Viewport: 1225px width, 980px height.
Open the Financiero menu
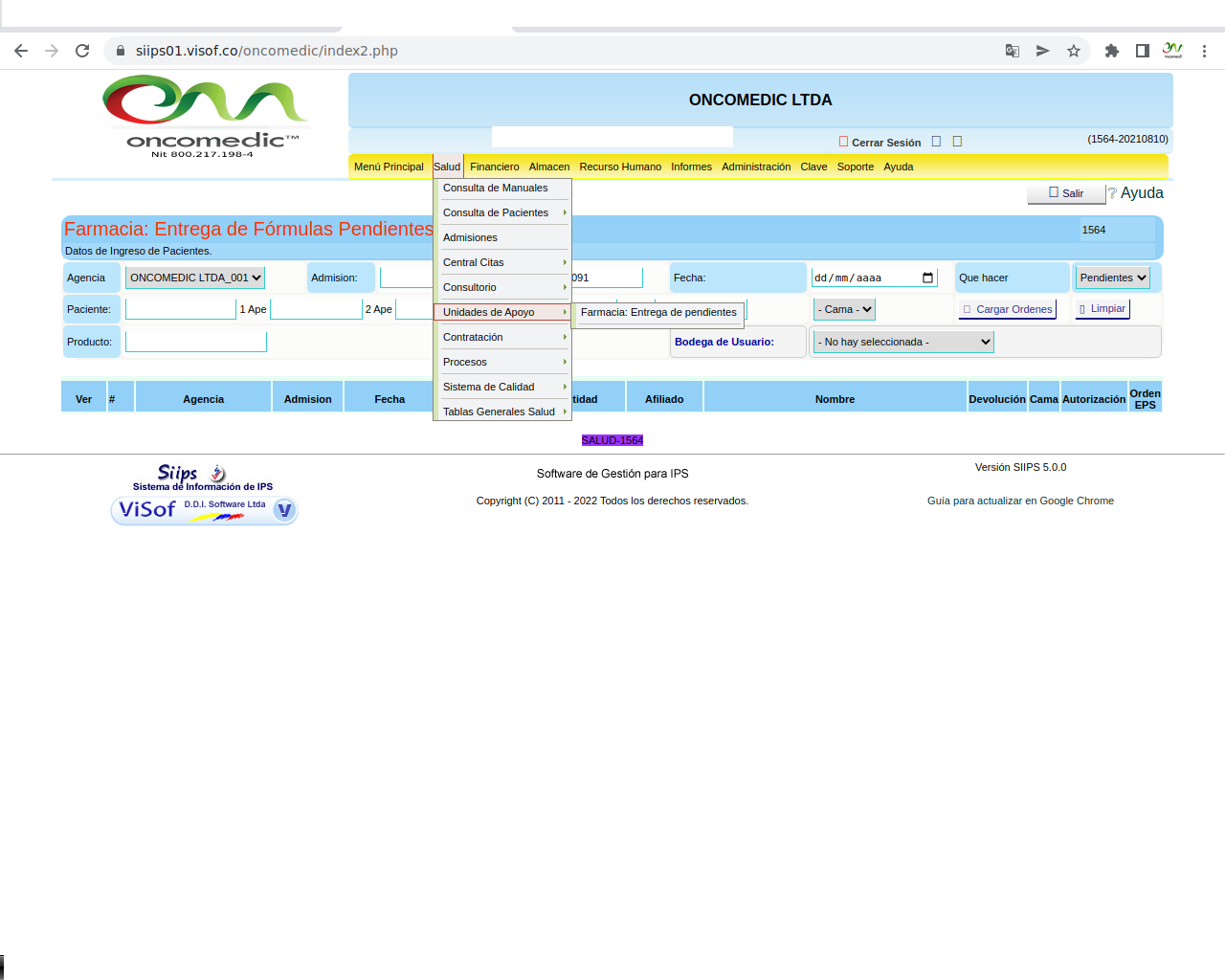coord(494,167)
